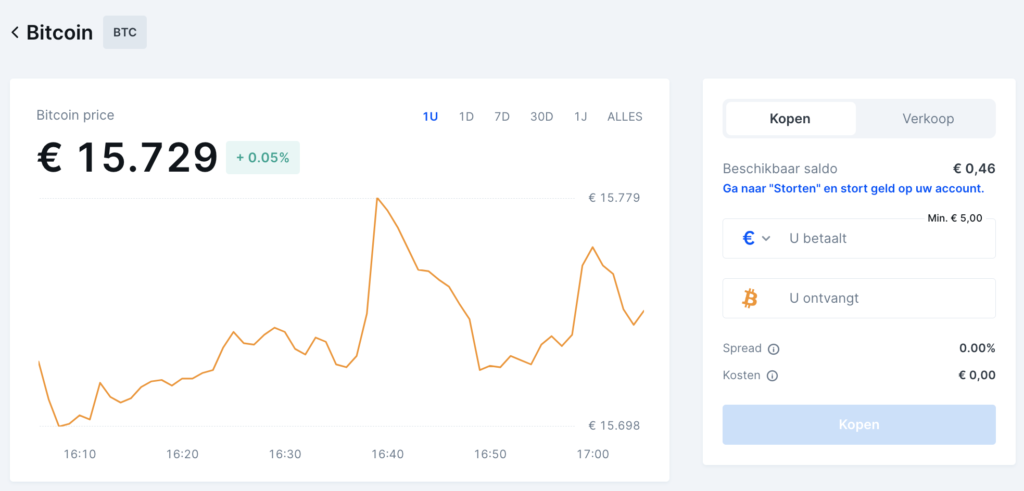The height and width of the screenshot is (491, 1024).
Task: Select the 1D time range
Action: (466, 117)
